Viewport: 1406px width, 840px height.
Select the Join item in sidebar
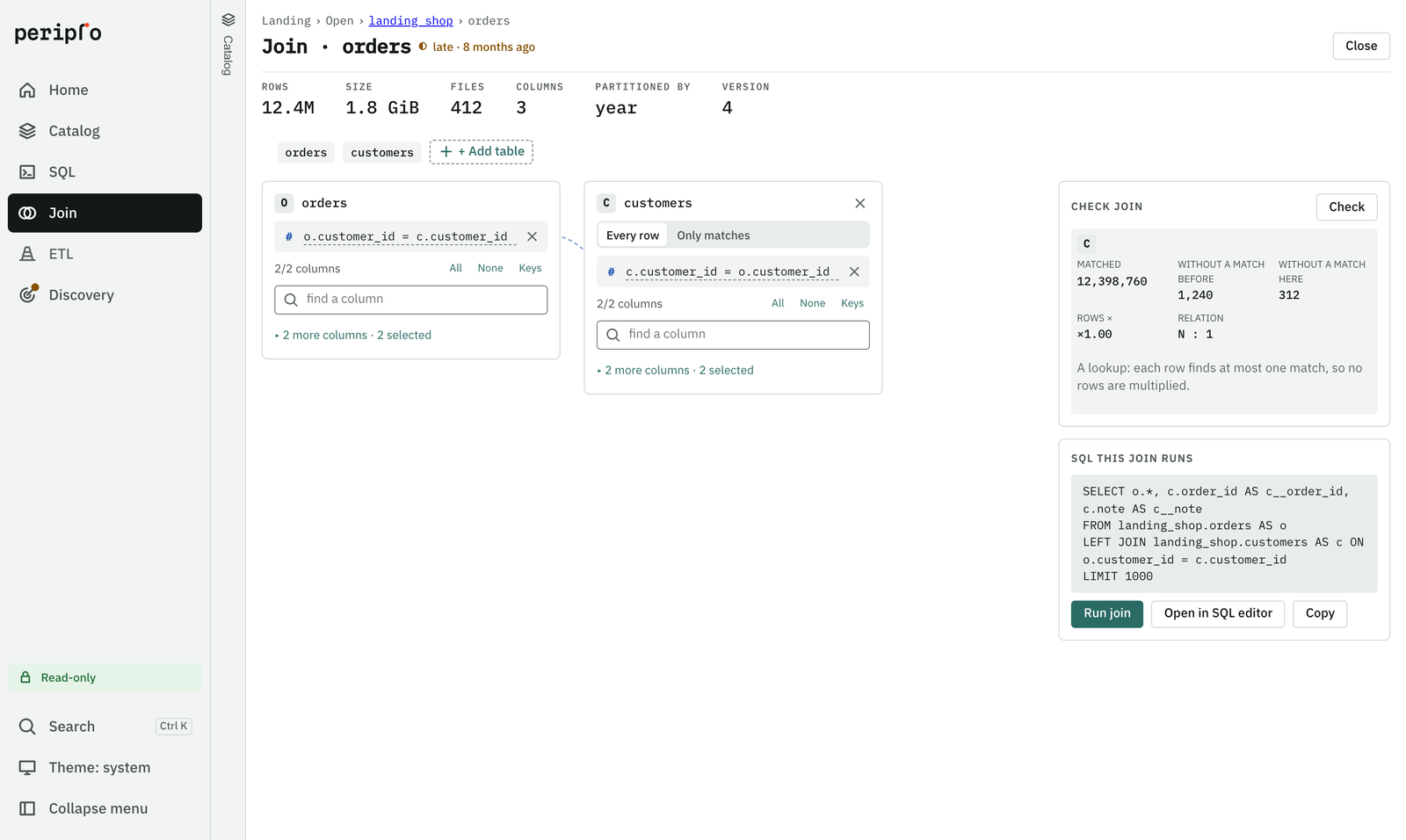click(x=105, y=213)
